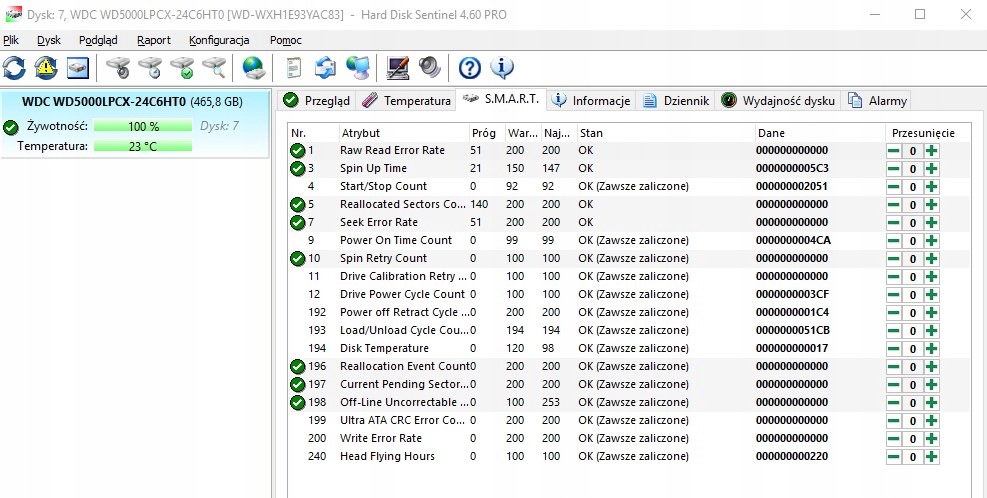The height and width of the screenshot is (498, 987).
Task: Increase offset for Load/Unload Cycle Count
Action: (932, 331)
